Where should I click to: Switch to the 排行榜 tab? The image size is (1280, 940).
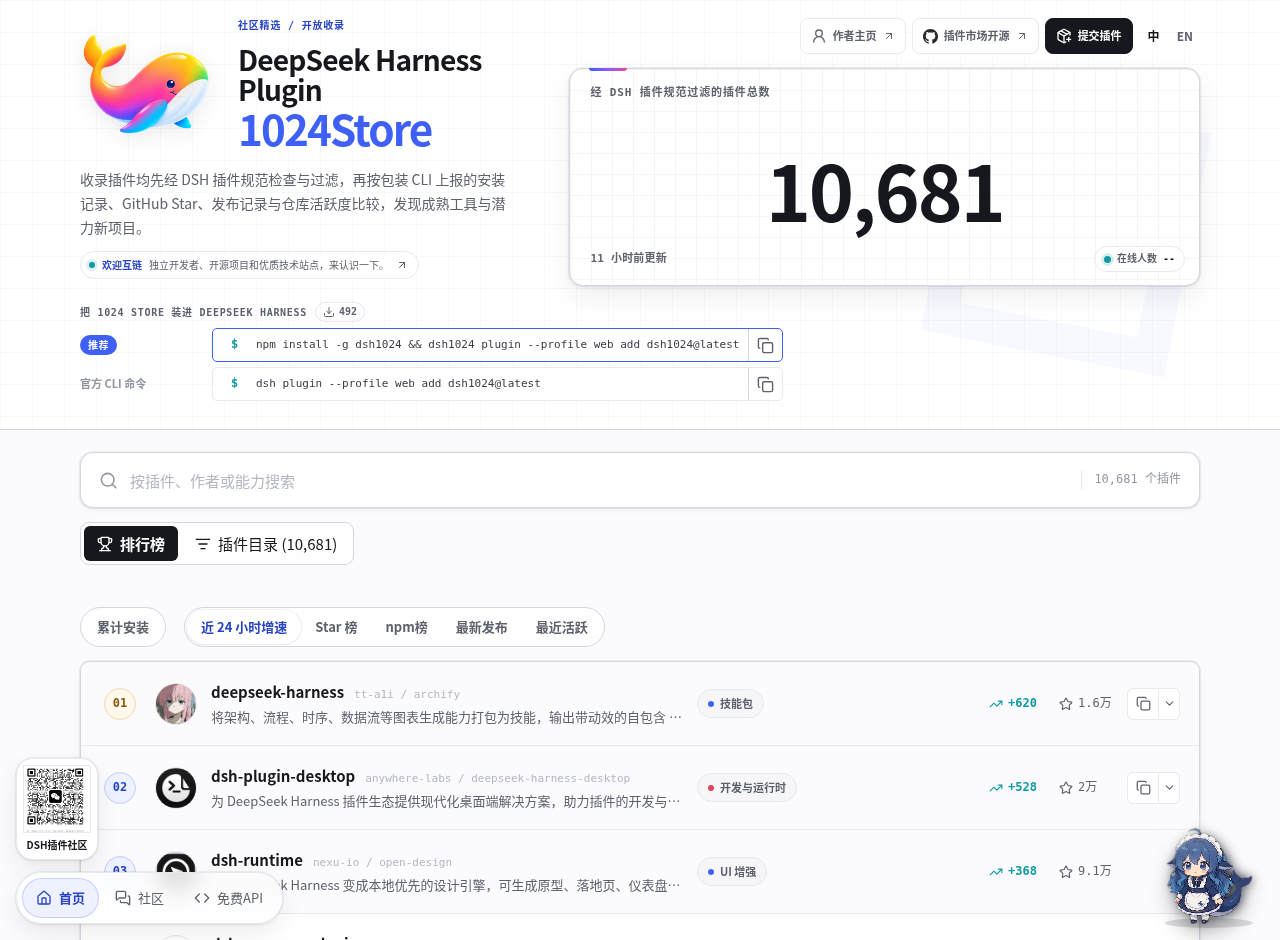click(x=131, y=544)
